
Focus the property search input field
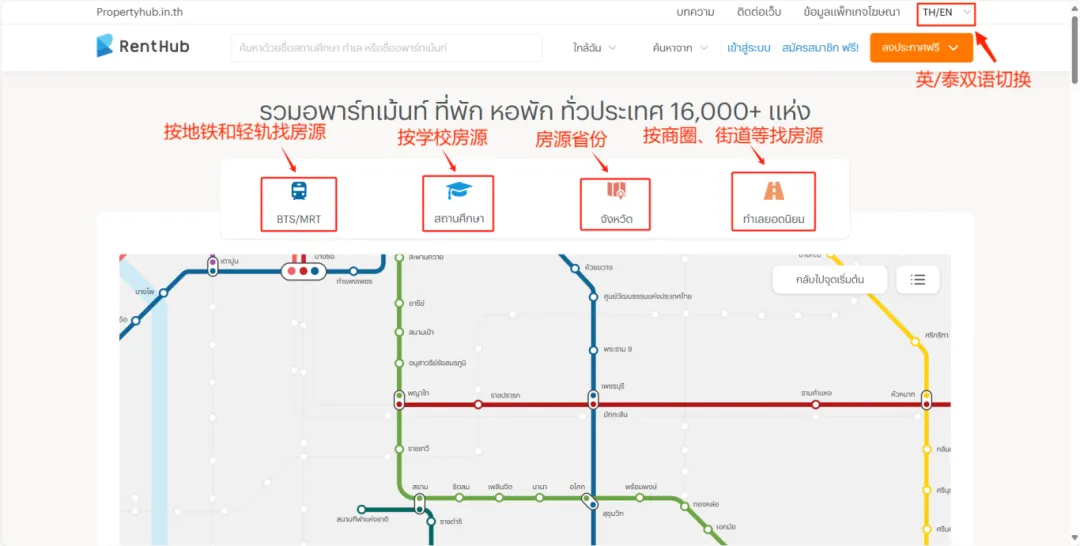click(386, 48)
